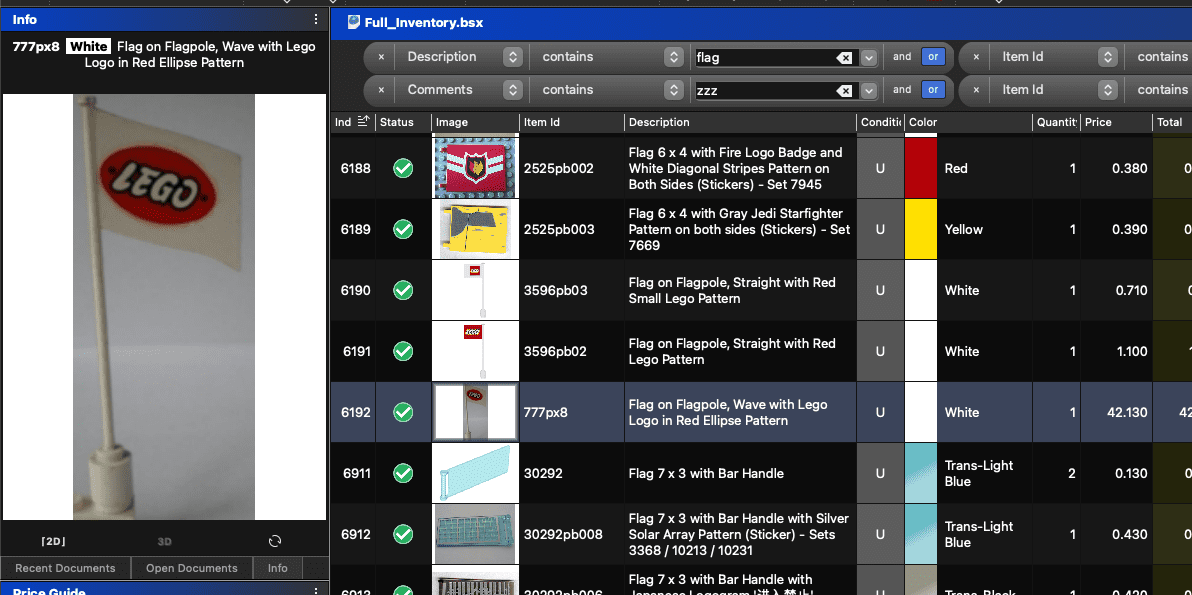Viewport: 1192px width, 595px height.
Task: Click the refresh icon below the flag image
Action: point(274,541)
